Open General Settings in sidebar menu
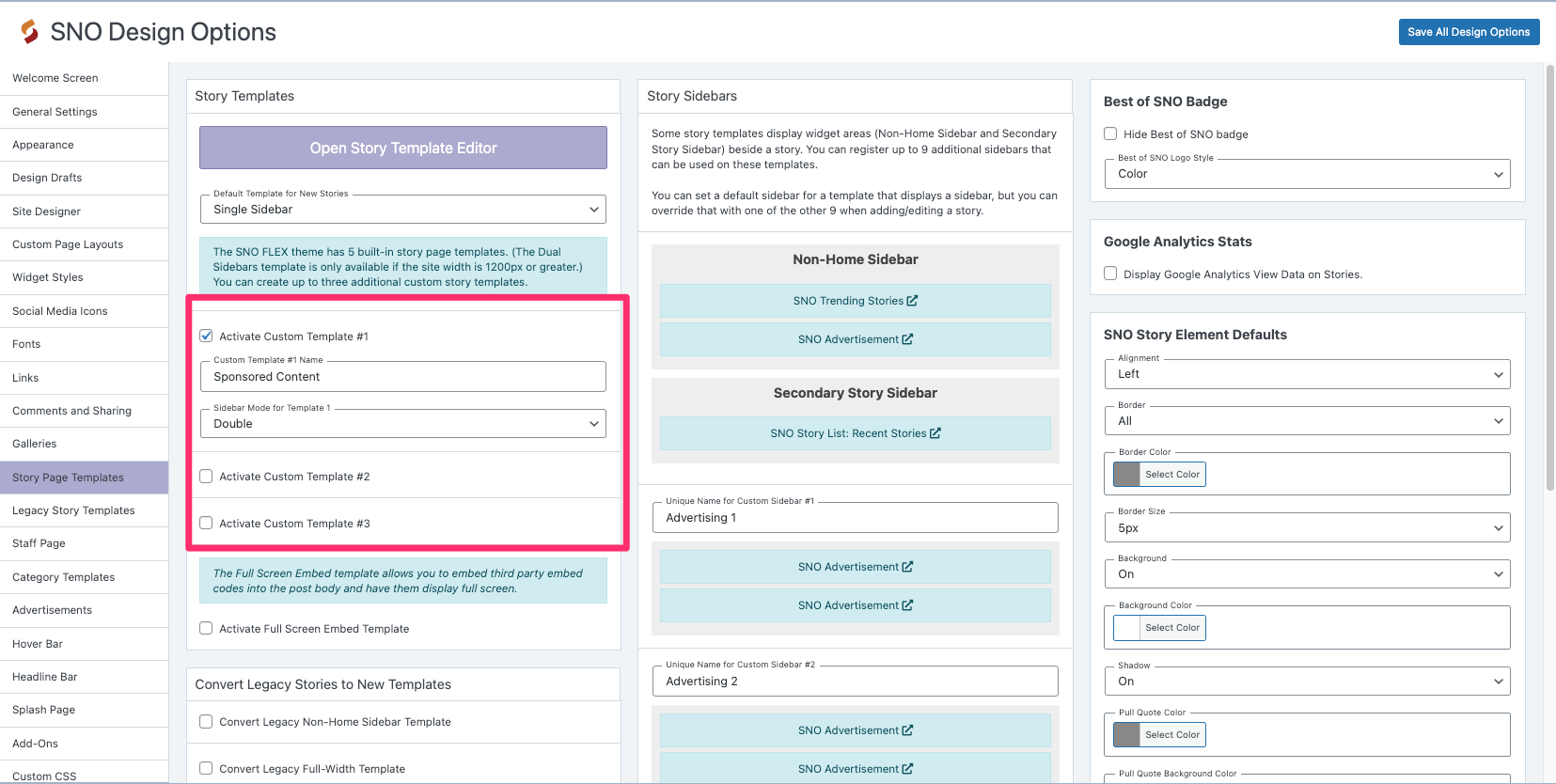Viewport: 1556px width, 784px height. point(84,112)
